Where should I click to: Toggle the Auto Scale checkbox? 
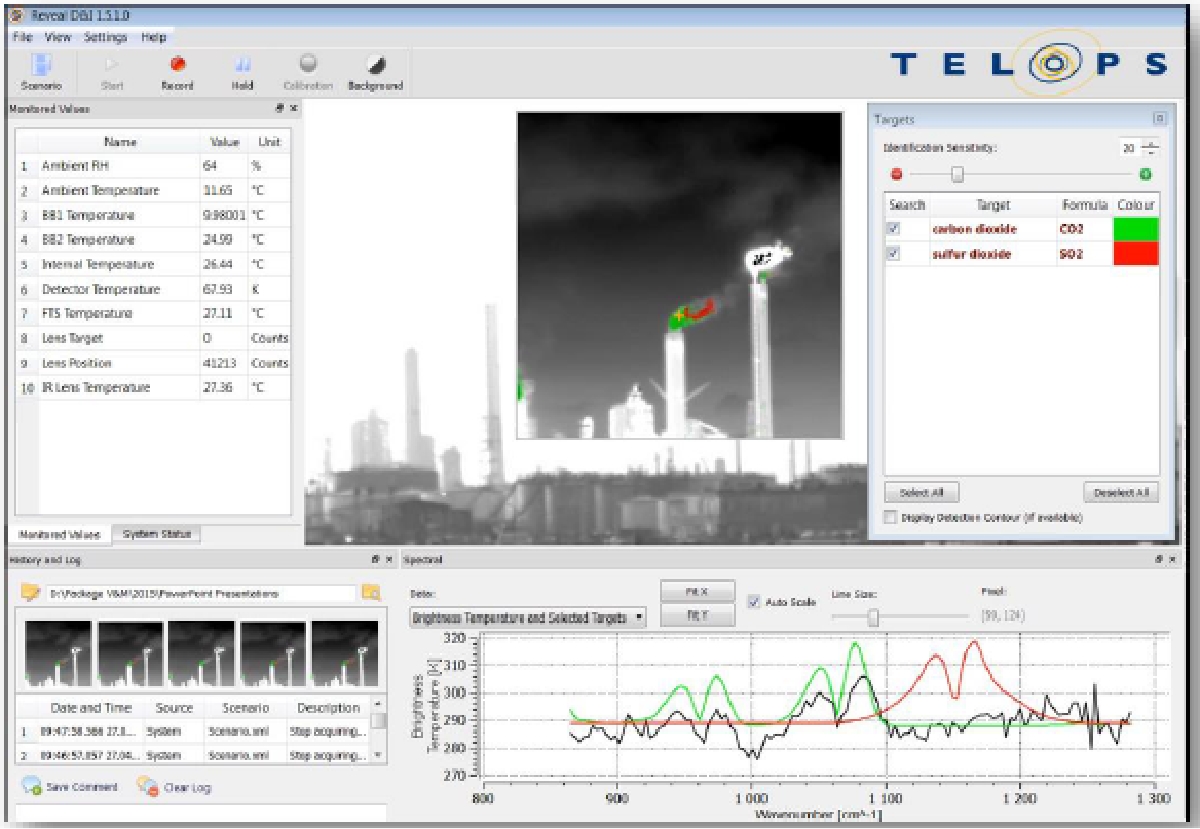click(755, 602)
